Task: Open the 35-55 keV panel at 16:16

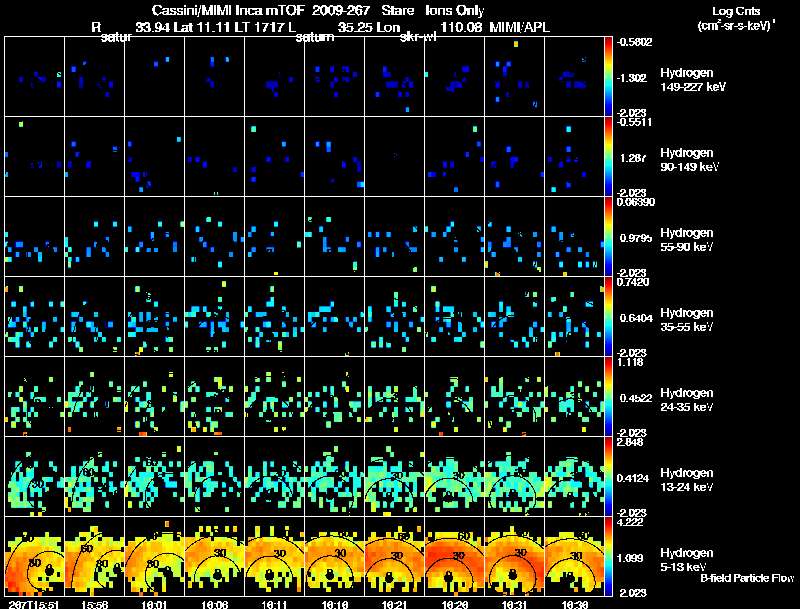Action: [x=335, y=317]
